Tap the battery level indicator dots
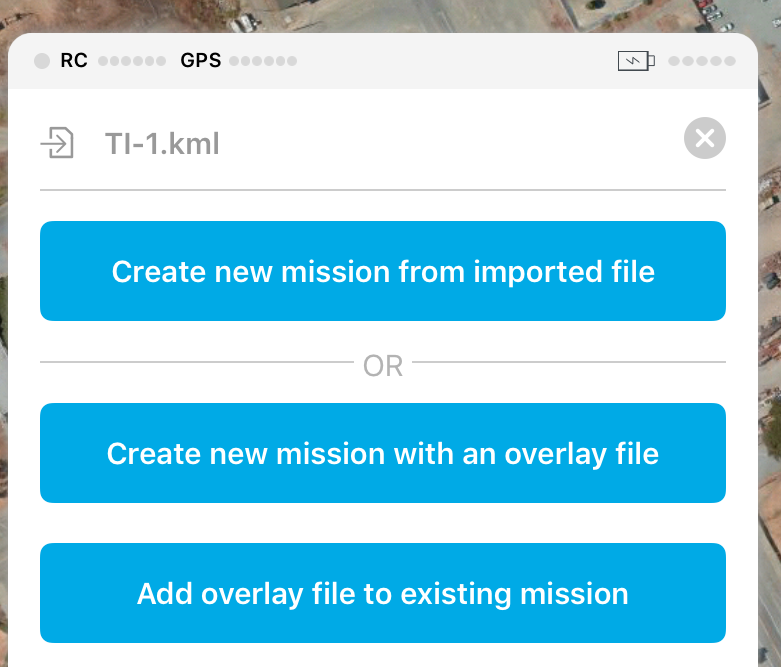 coord(702,61)
